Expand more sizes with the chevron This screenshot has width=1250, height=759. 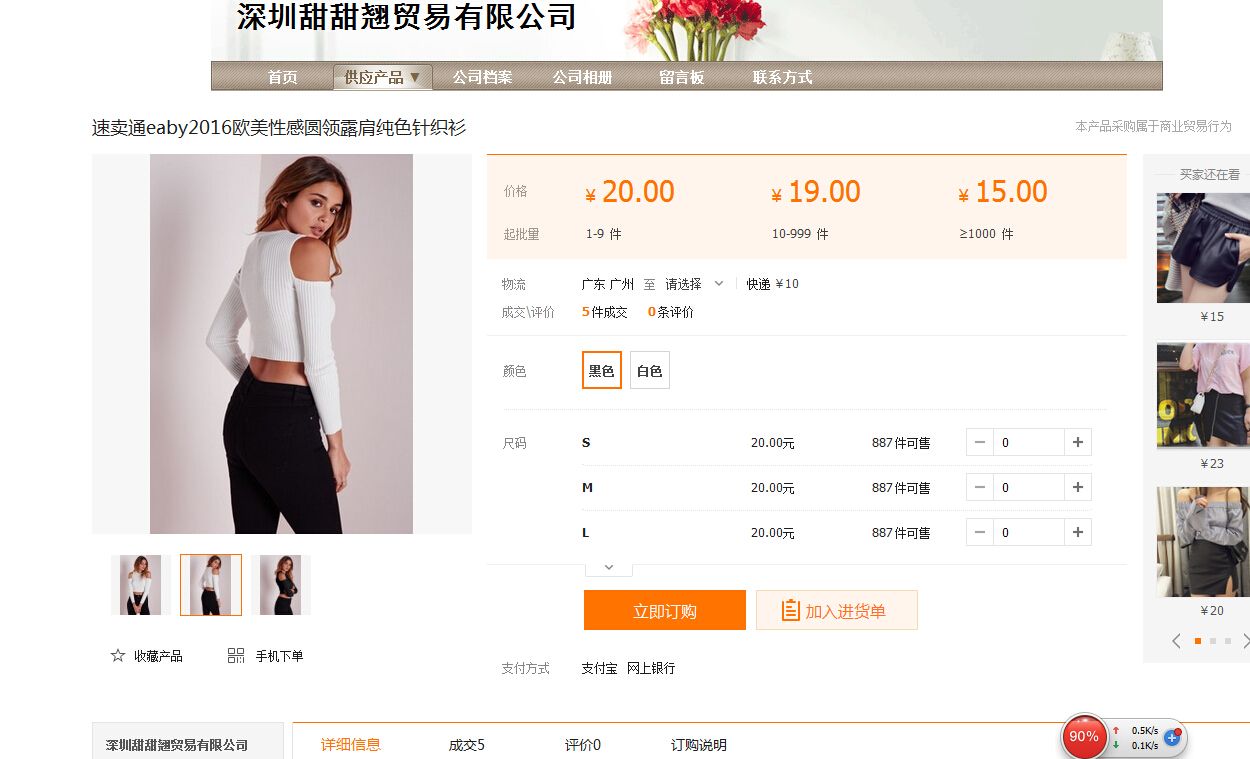pos(608,567)
